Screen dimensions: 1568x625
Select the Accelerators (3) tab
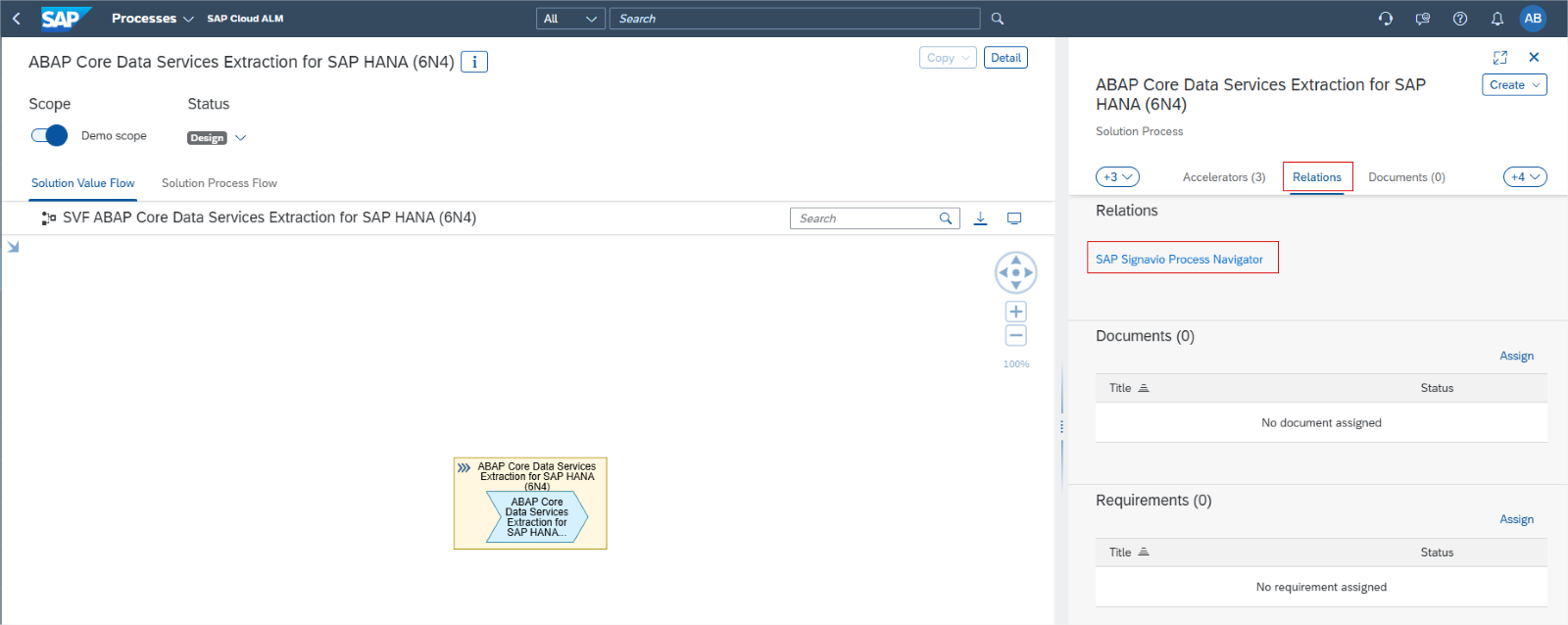(1223, 177)
